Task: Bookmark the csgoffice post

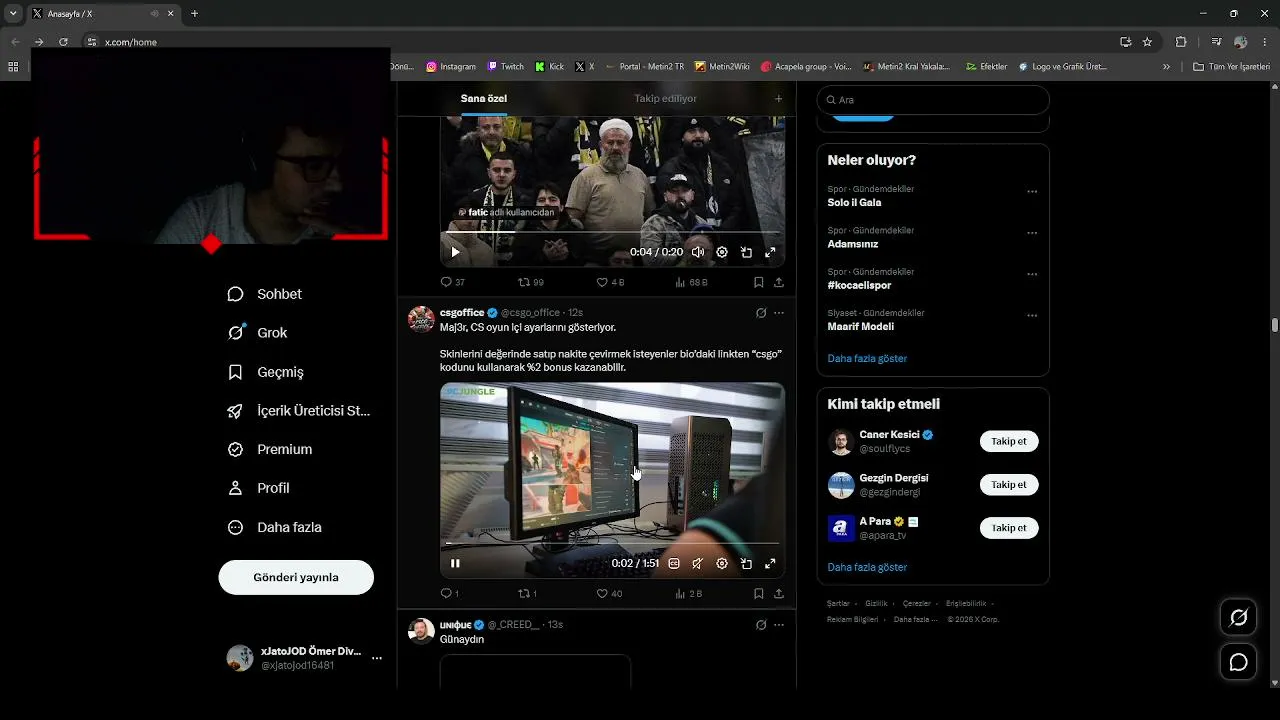Action: (759, 593)
